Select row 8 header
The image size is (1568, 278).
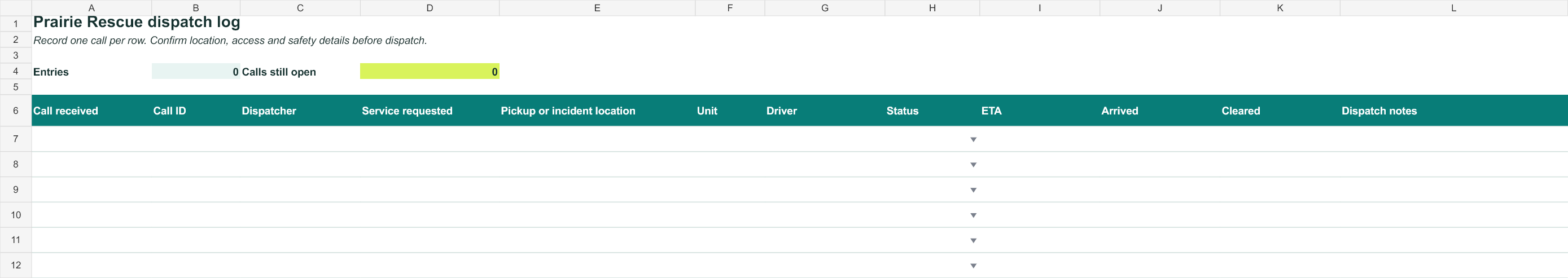click(16, 164)
